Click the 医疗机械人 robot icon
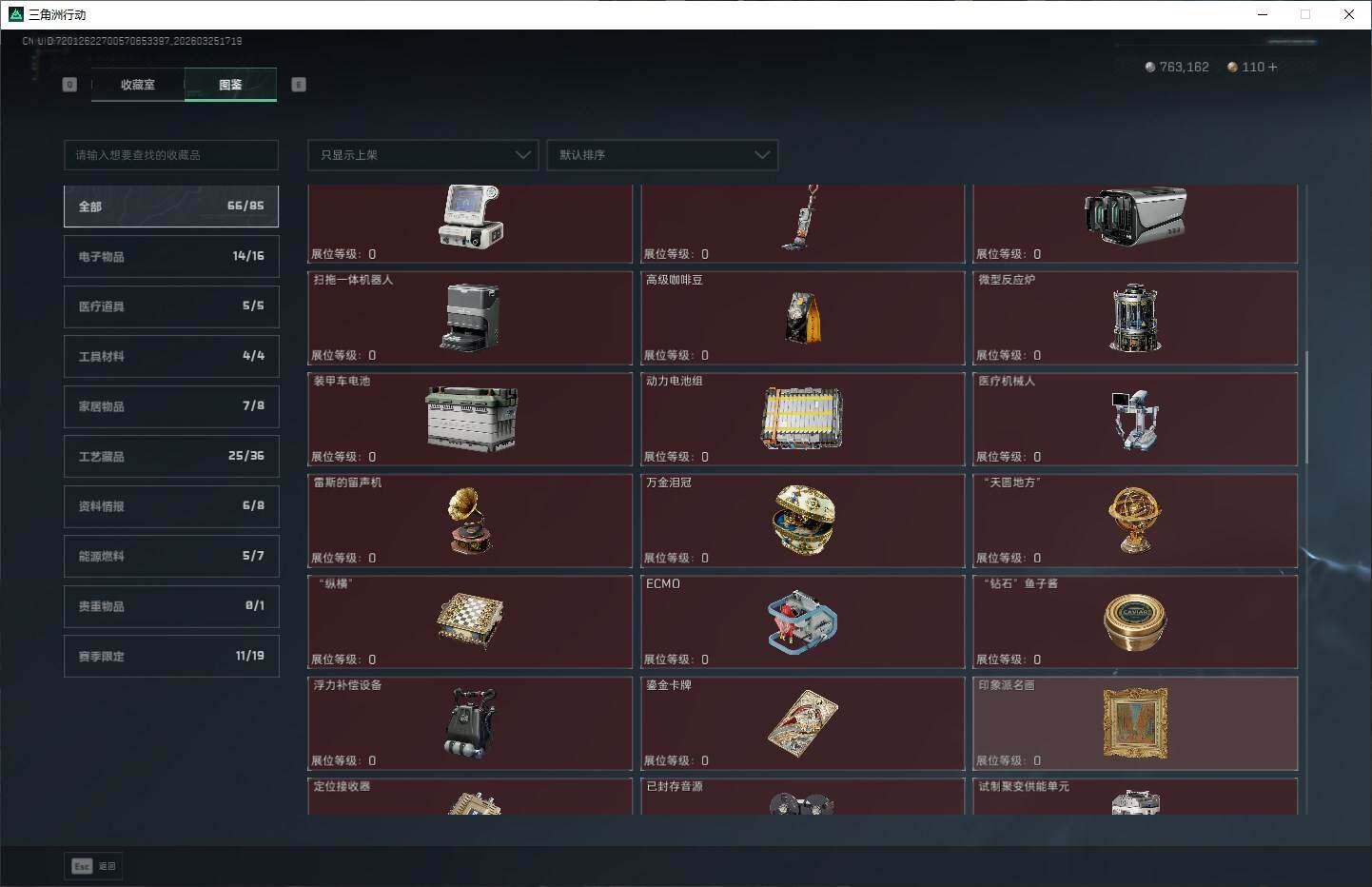The image size is (1372, 887). coord(1134,419)
